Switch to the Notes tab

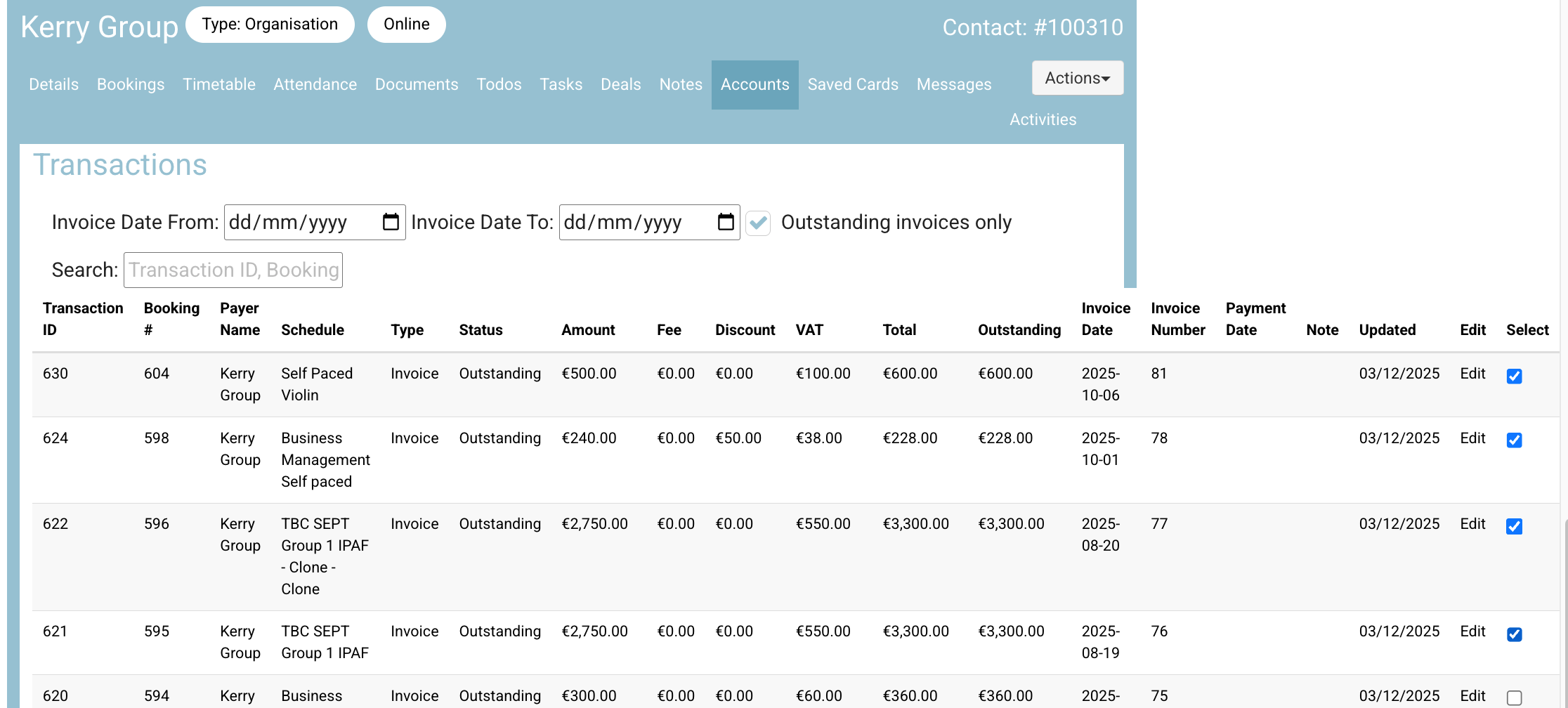[x=681, y=84]
